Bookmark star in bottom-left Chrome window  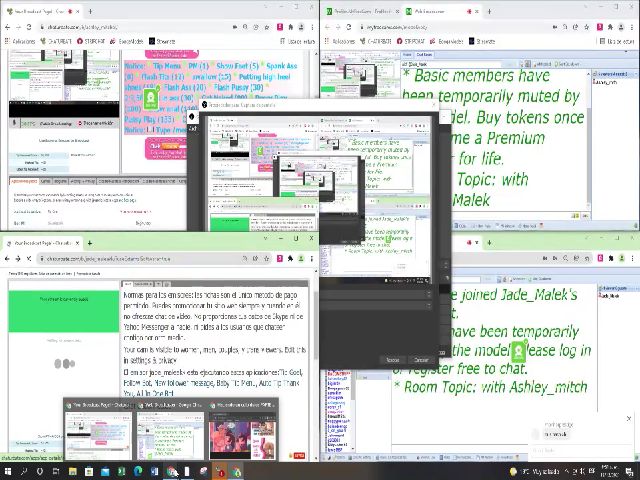coord(267,258)
